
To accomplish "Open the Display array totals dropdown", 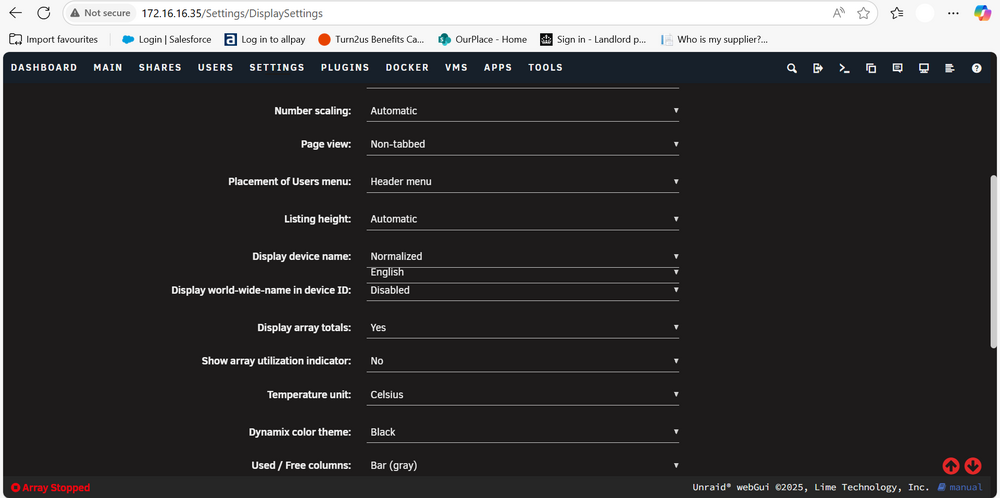I will [524, 328].
